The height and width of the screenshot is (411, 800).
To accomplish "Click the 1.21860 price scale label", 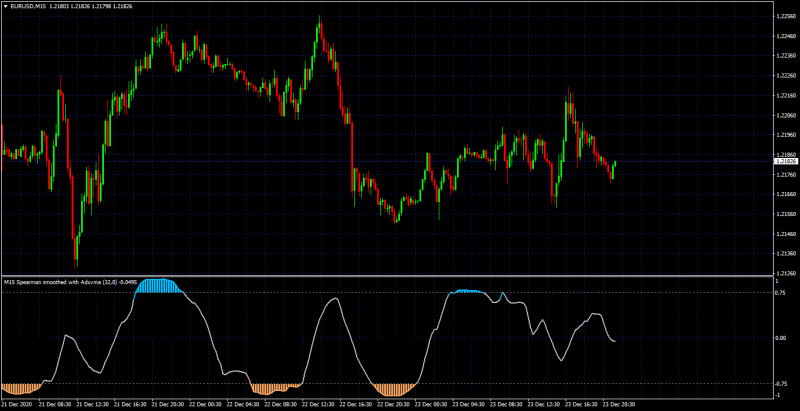I will click(784, 155).
